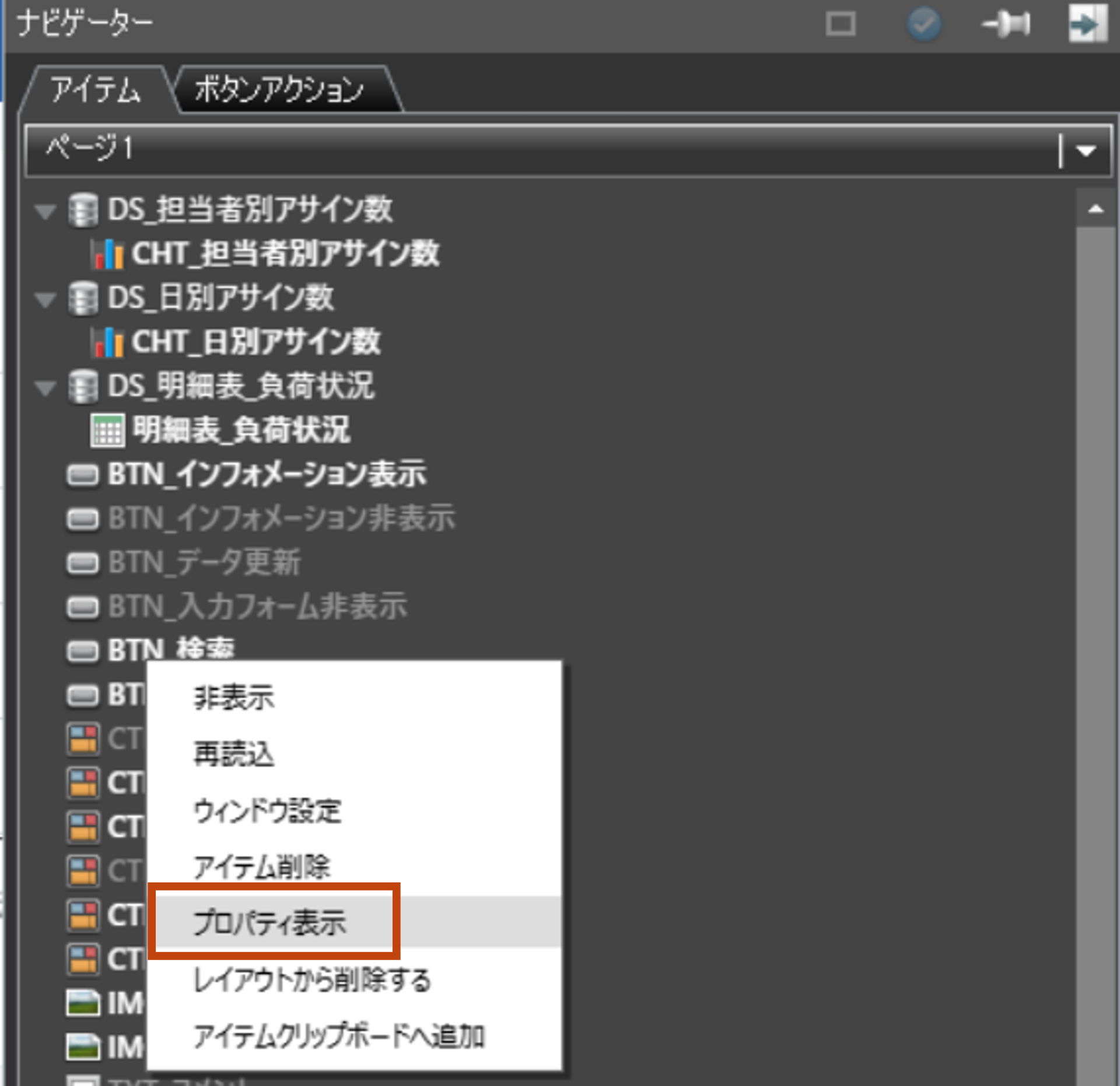Click the blue checkmark circle icon
Screen dimensions: 1120x1086
click(924, 24)
